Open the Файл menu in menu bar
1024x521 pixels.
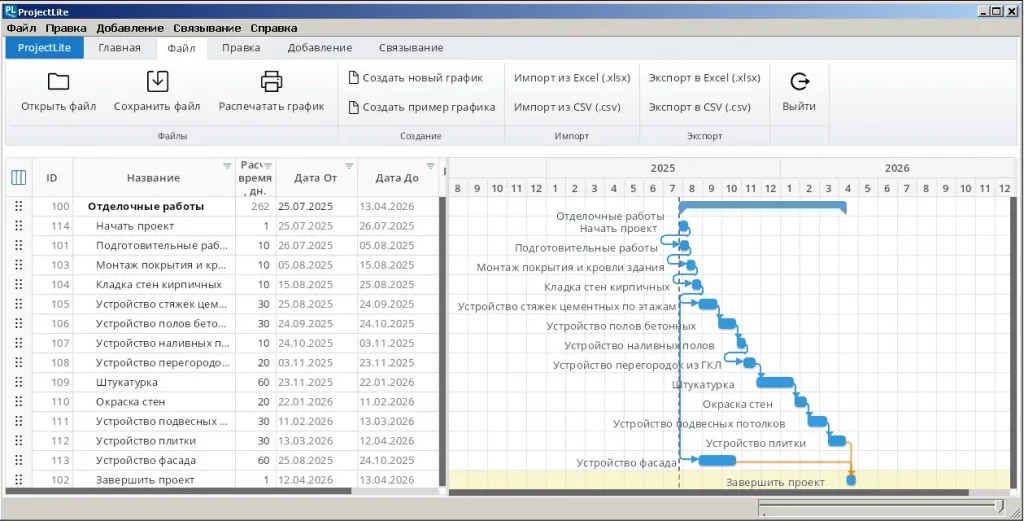click(x=22, y=28)
